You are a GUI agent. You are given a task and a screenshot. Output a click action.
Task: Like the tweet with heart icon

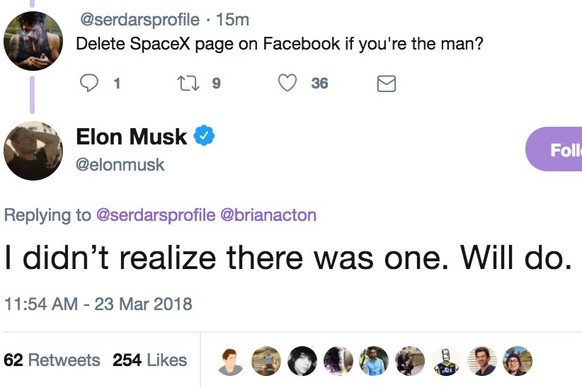pyautogui.click(x=288, y=83)
